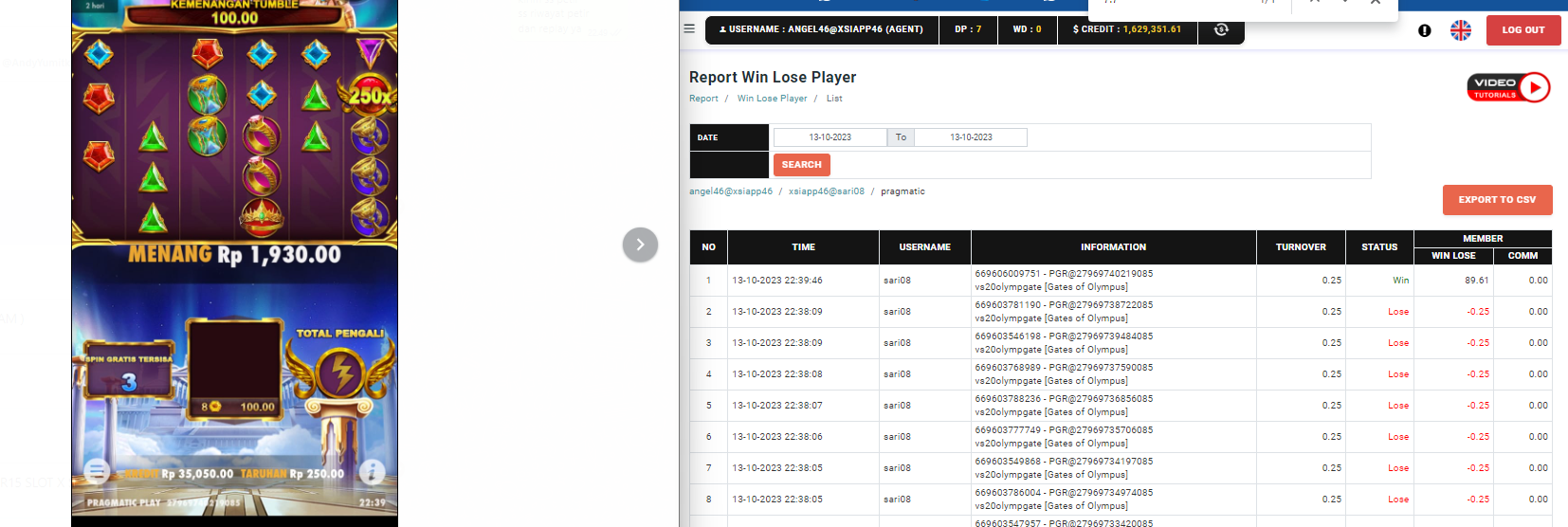Click the 89.61 win lose value
The height and width of the screenshot is (527, 1568).
[1476, 281]
